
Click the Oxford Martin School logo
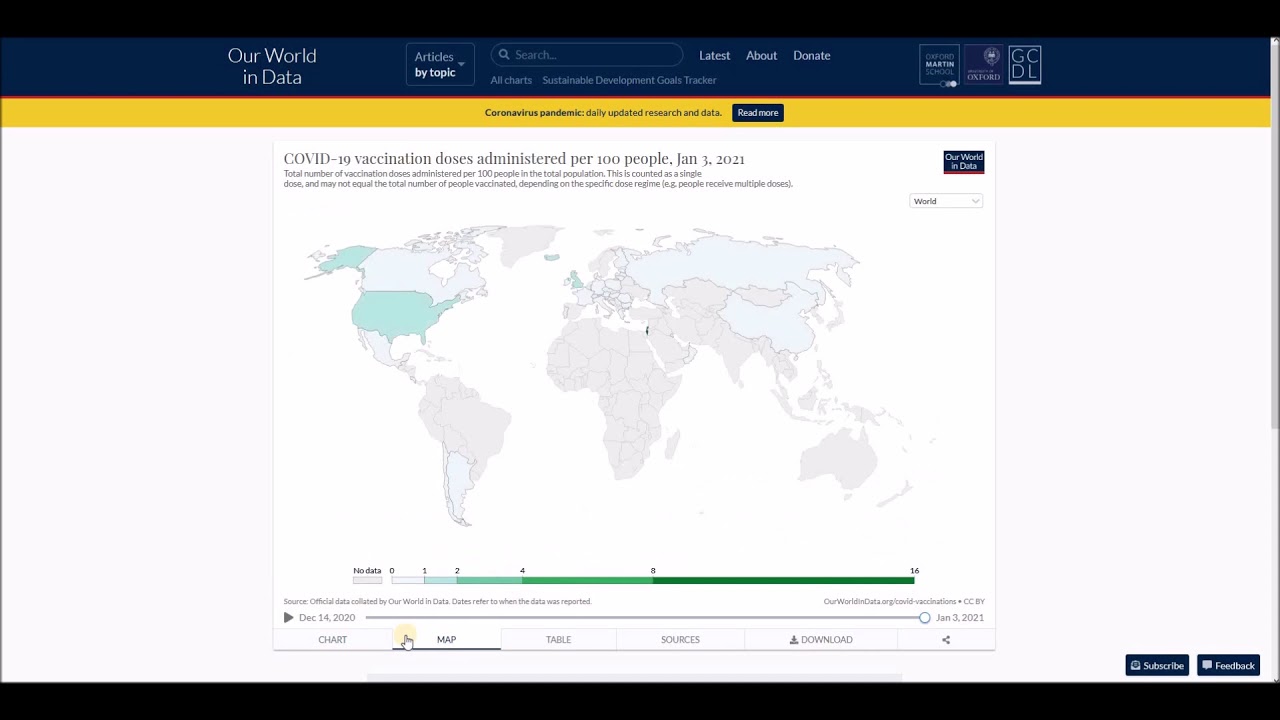pos(939,65)
